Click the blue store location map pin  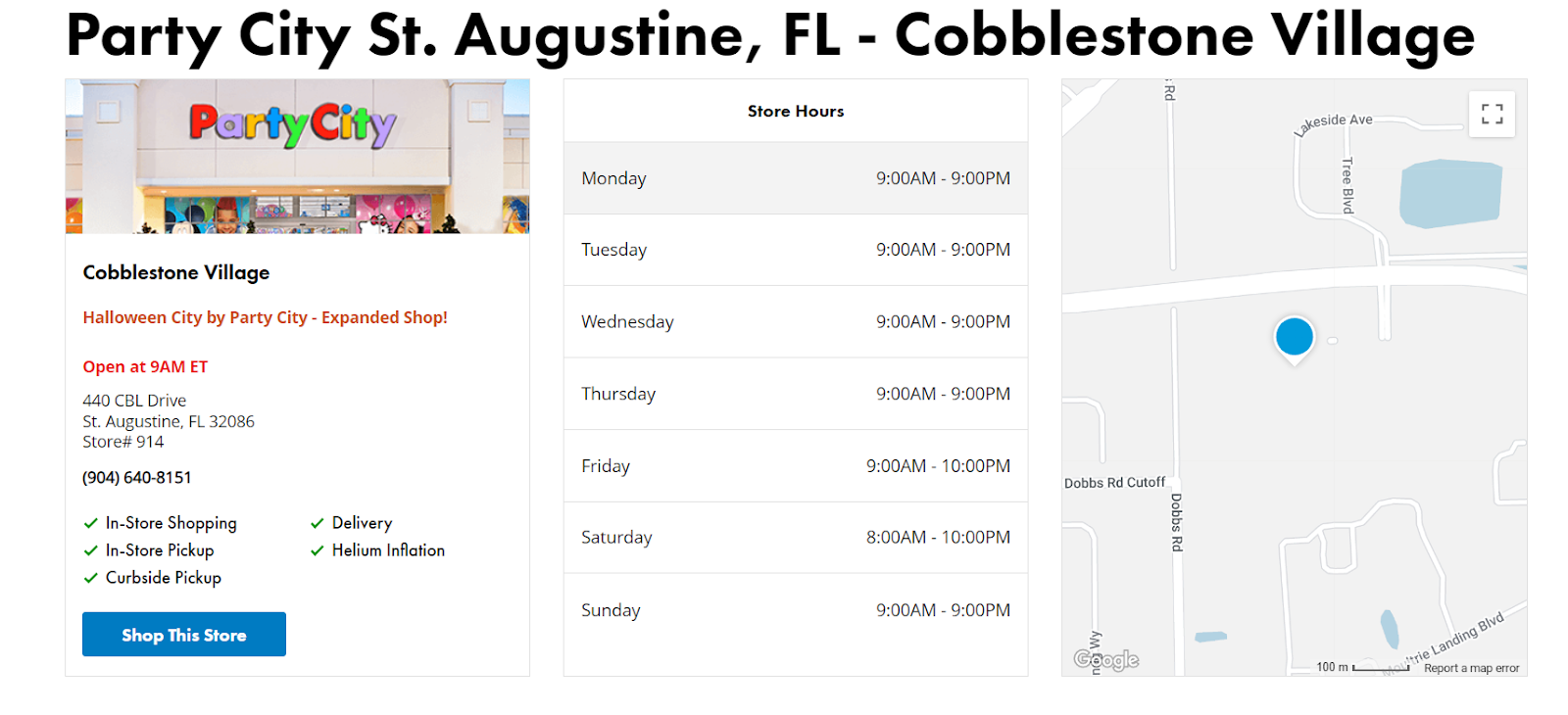(x=1294, y=337)
